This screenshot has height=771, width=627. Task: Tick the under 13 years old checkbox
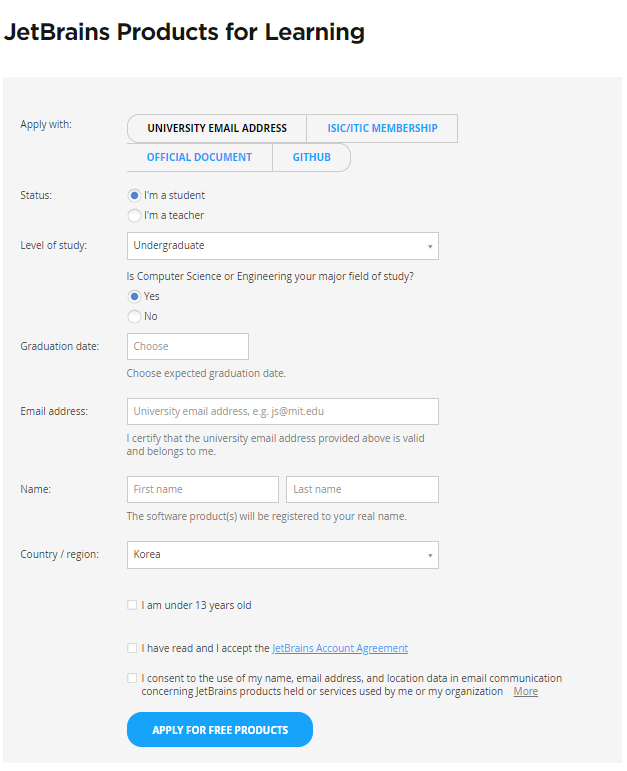pos(132,605)
